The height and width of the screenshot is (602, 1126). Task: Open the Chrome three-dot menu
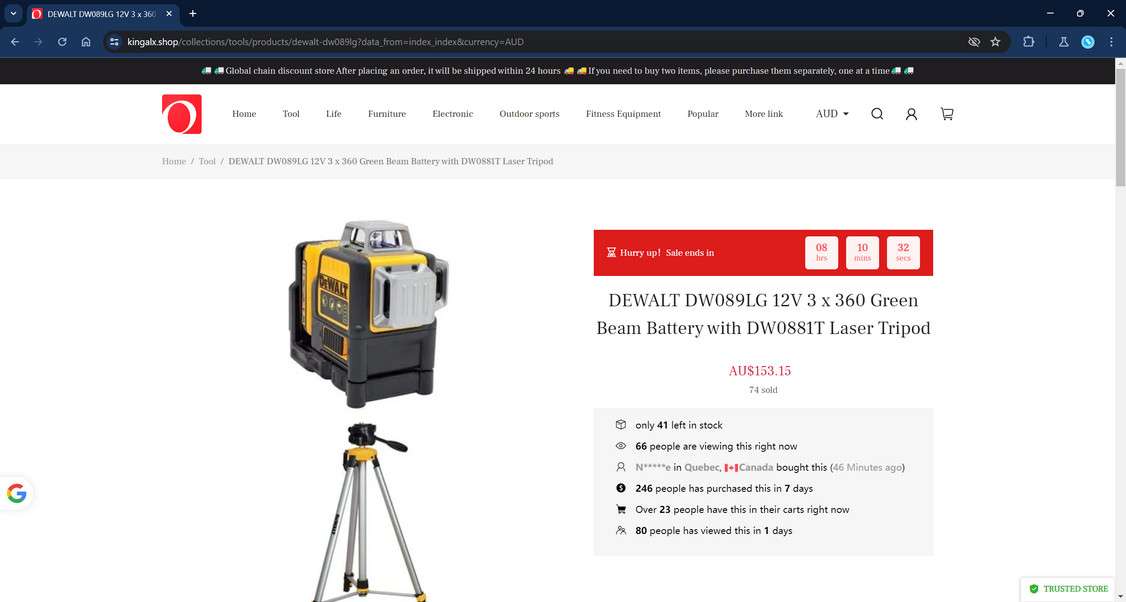(1111, 42)
